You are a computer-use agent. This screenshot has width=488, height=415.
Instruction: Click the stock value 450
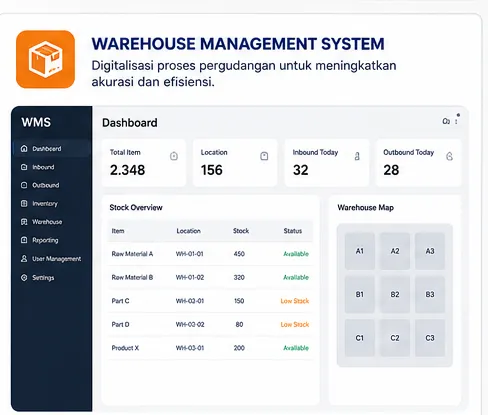239,254
